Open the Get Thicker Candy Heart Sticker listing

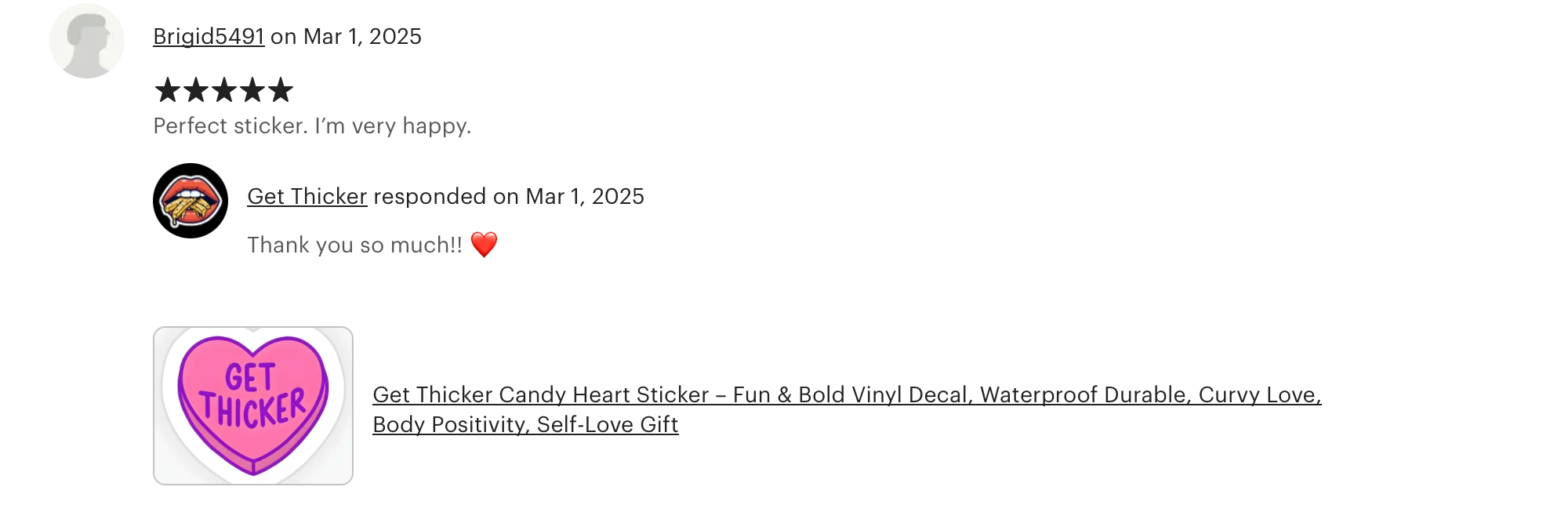[x=847, y=394]
